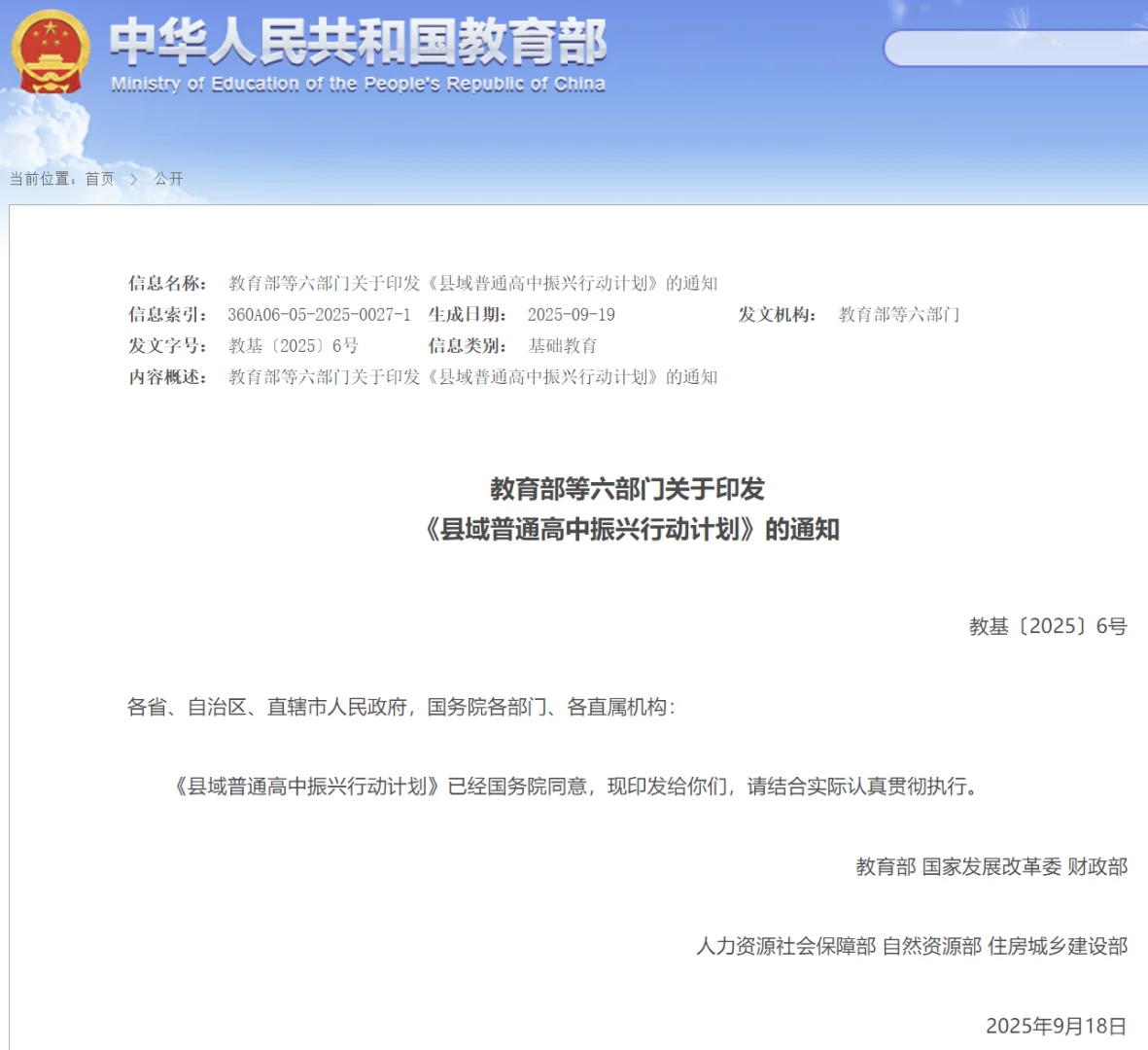Viewport: 1148px width, 1050px height.
Task: Click the 信息类别 label
Action: click(468, 345)
